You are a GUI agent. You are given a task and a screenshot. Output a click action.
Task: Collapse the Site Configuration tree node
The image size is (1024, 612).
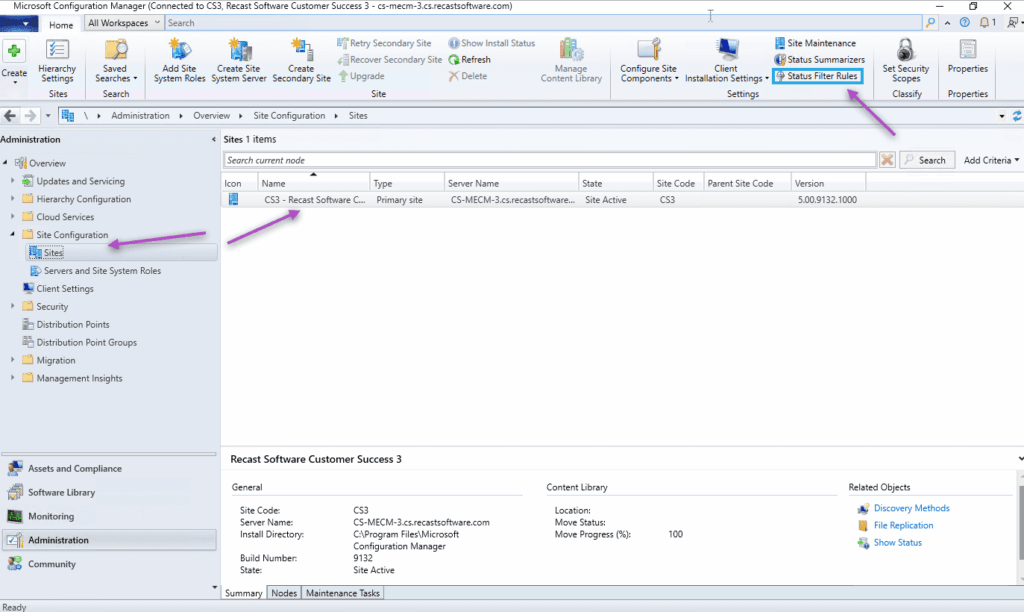click(13, 235)
